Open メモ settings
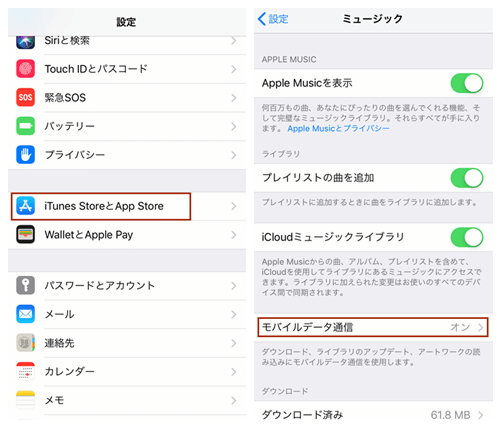This screenshot has width=500, height=428. pyautogui.click(x=127, y=400)
